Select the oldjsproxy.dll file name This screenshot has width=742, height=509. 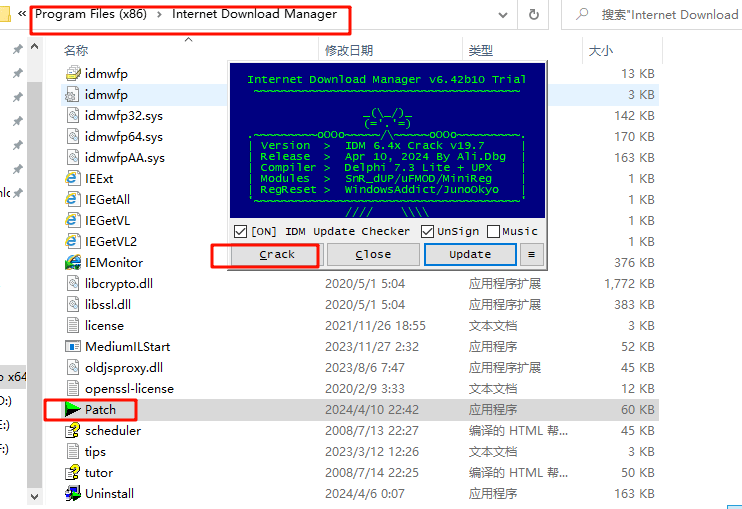(x=124, y=368)
